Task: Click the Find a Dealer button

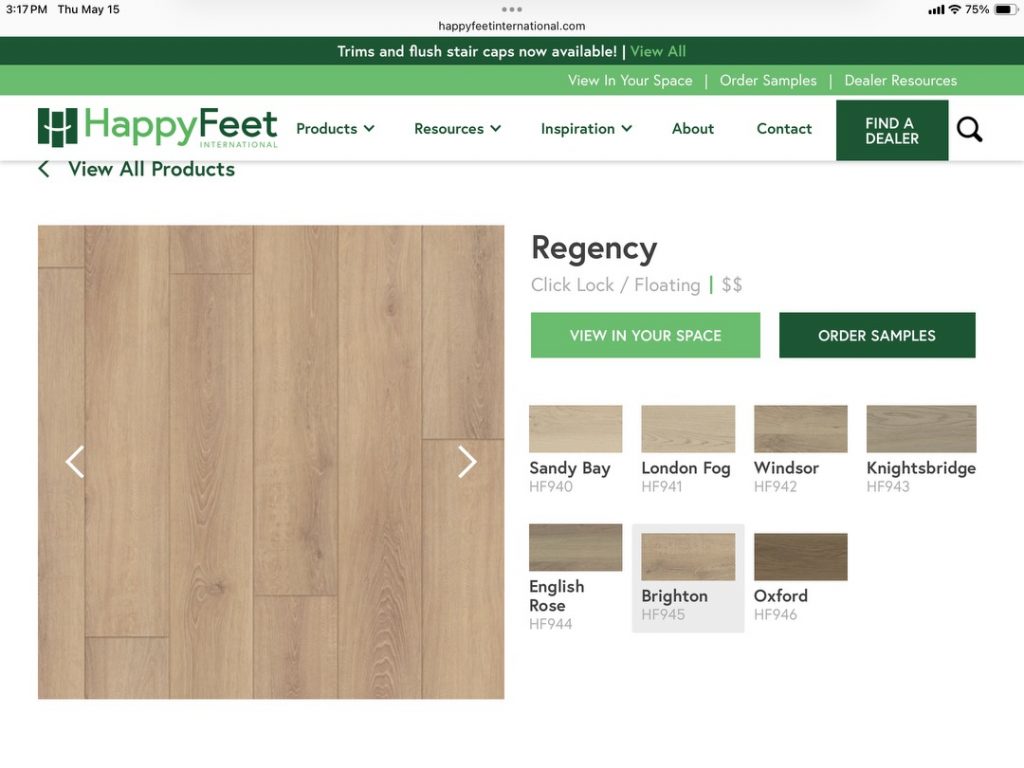Action: pos(892,130)
